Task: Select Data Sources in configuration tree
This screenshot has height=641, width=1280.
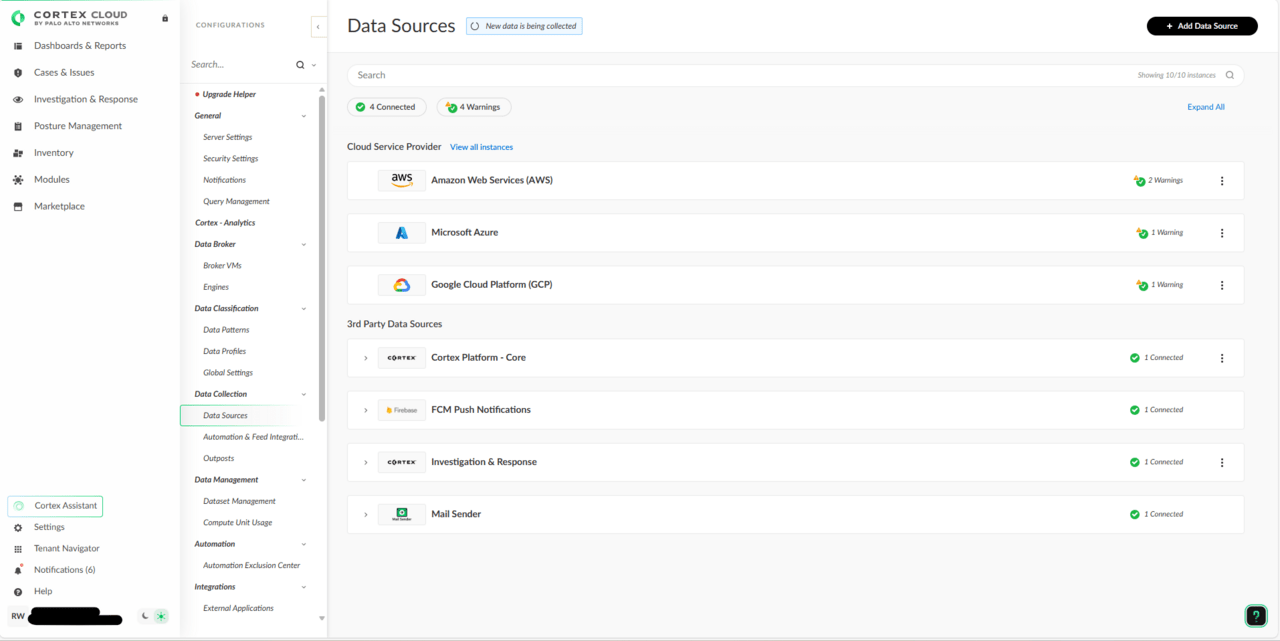Action: [225, 416]
